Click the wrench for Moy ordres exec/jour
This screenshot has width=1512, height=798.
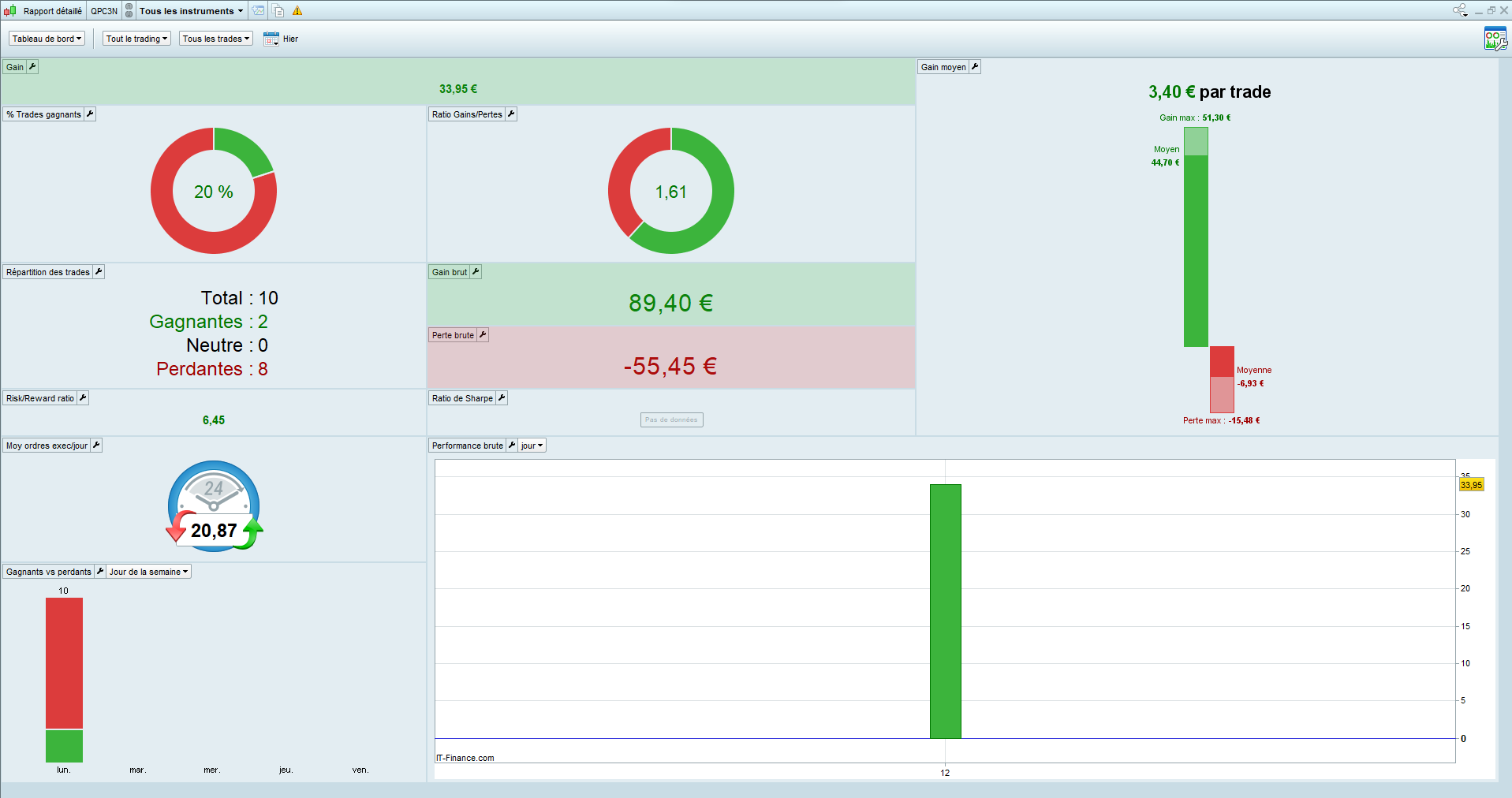96,446
